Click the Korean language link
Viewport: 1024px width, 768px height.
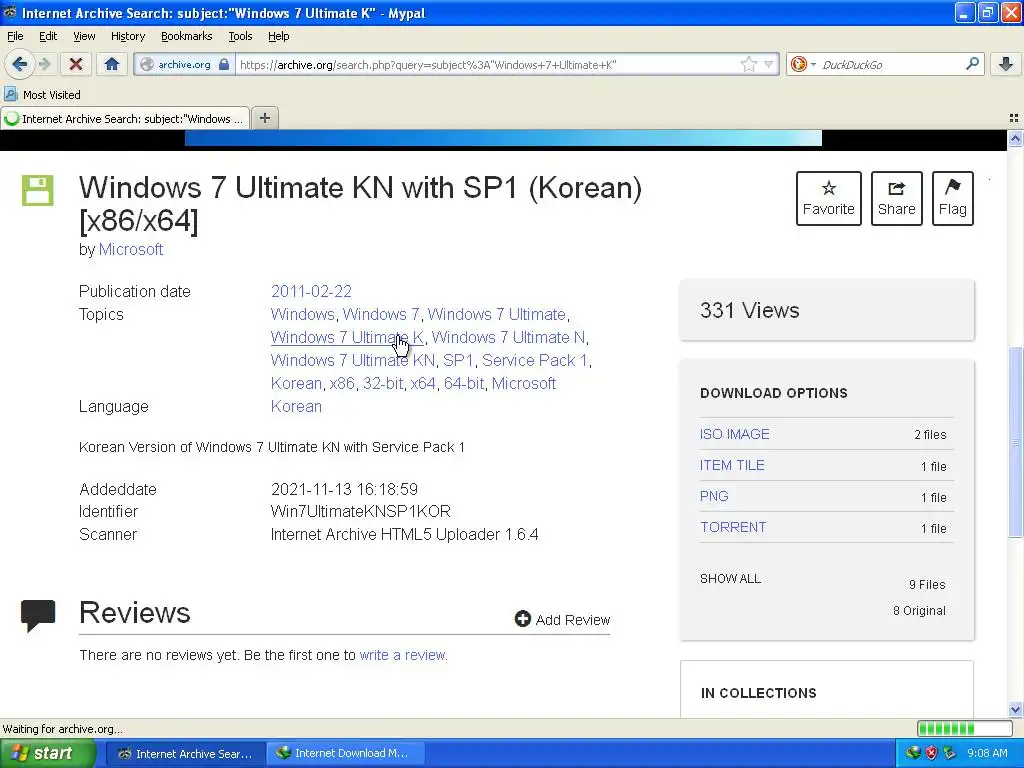[x=296, y=406]
